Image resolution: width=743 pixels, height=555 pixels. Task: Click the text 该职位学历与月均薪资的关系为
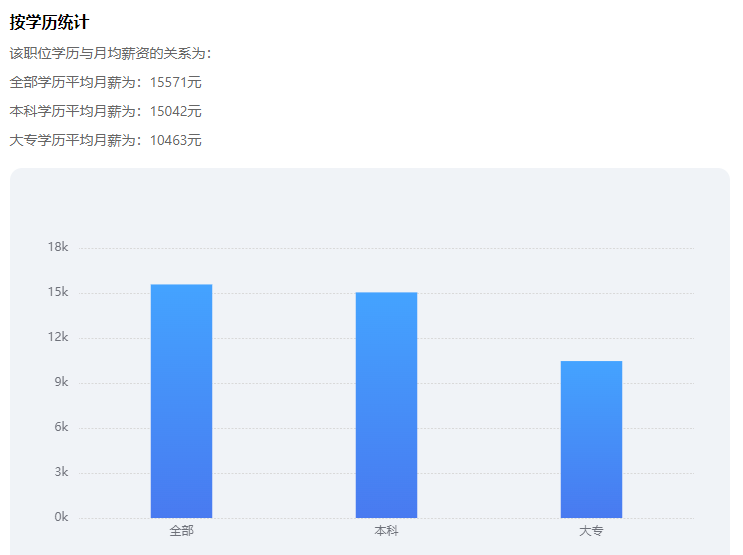tap(110, 53)
